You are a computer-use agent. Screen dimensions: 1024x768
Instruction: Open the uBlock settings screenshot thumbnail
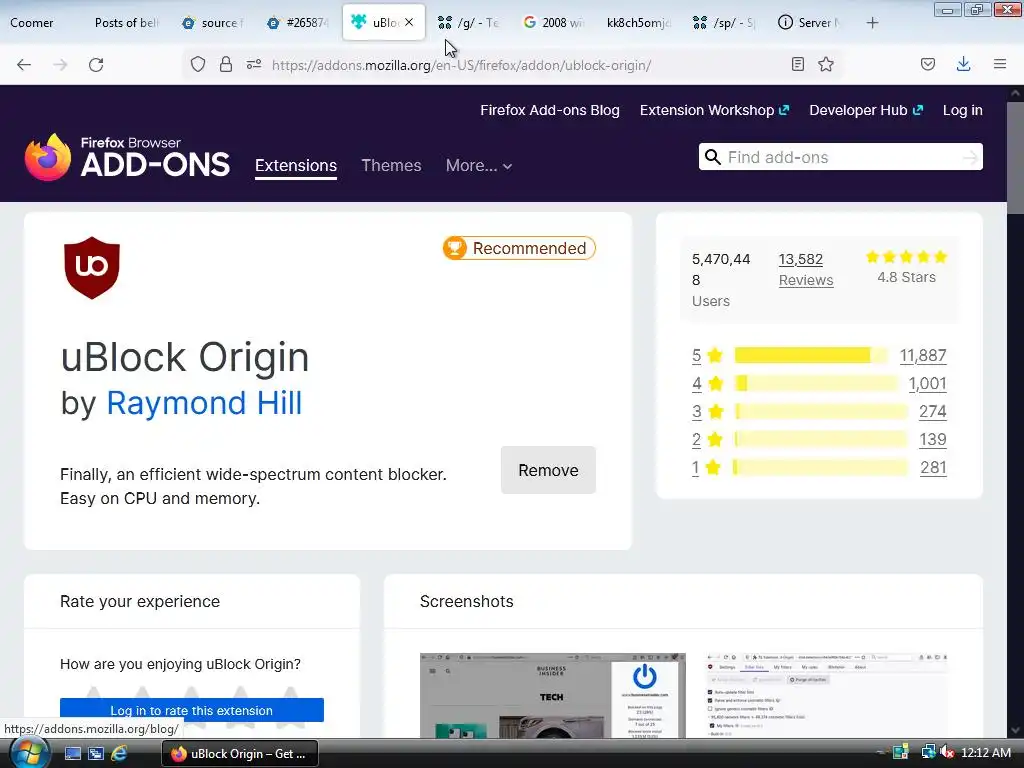pyautogui.click(x=827, y=696)
